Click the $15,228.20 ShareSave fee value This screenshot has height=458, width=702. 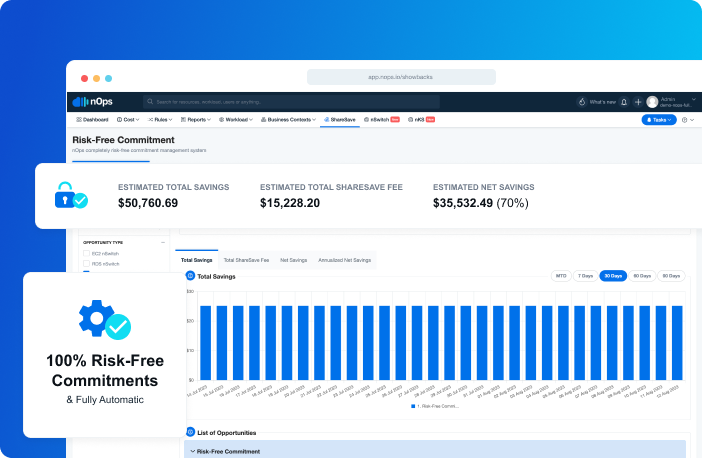coord(290,203)
